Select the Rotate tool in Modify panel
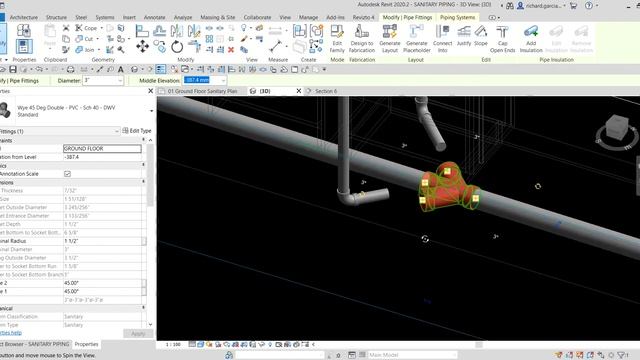The height and width of the screenshot is (360, 640). [177, 47]
